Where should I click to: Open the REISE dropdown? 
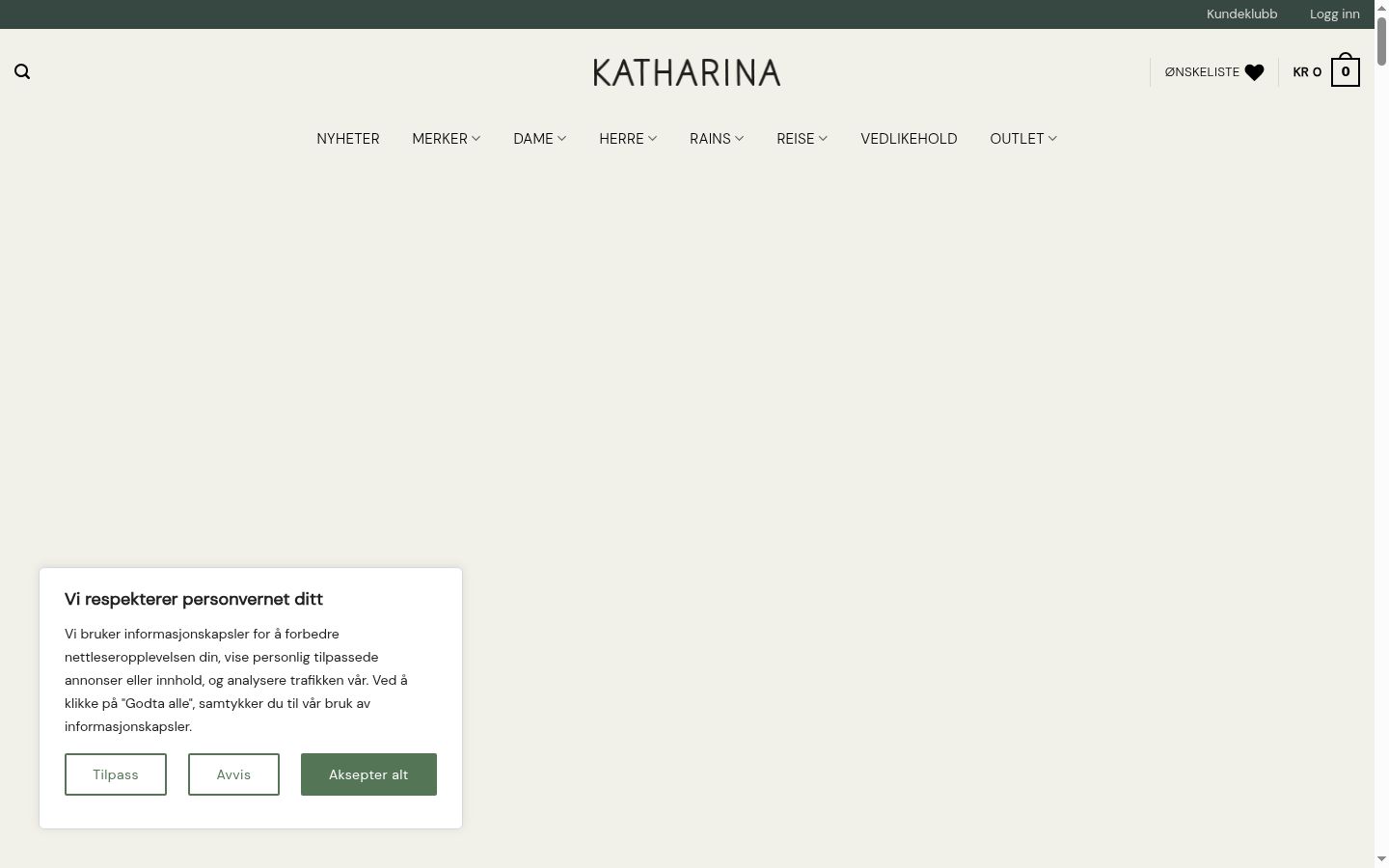click(x=802, y=139)
